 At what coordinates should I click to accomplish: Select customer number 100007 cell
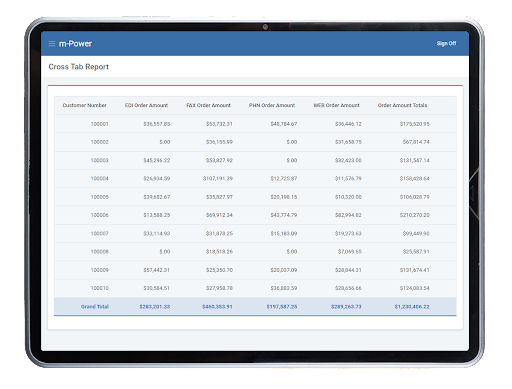[100, 234]
